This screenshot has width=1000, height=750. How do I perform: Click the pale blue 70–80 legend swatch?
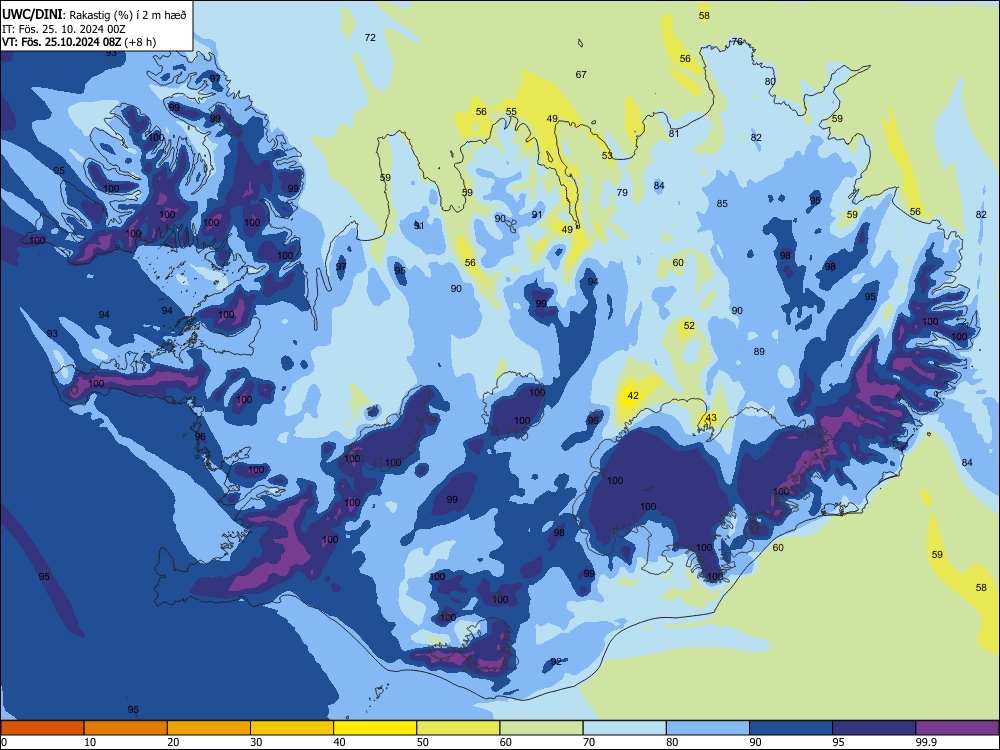coord(624,728)
